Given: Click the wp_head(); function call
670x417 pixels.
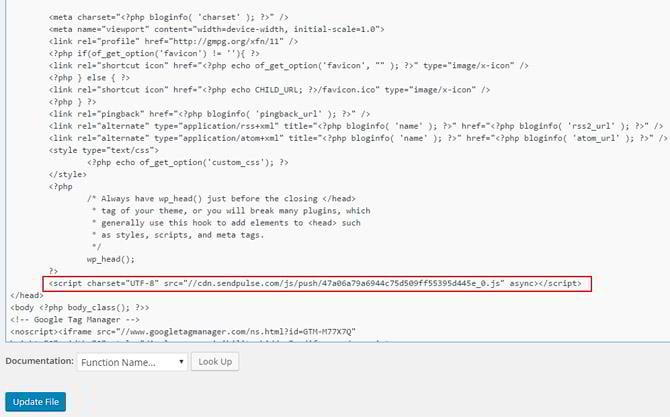Looking at the screenshot, I should click(111, 258).
